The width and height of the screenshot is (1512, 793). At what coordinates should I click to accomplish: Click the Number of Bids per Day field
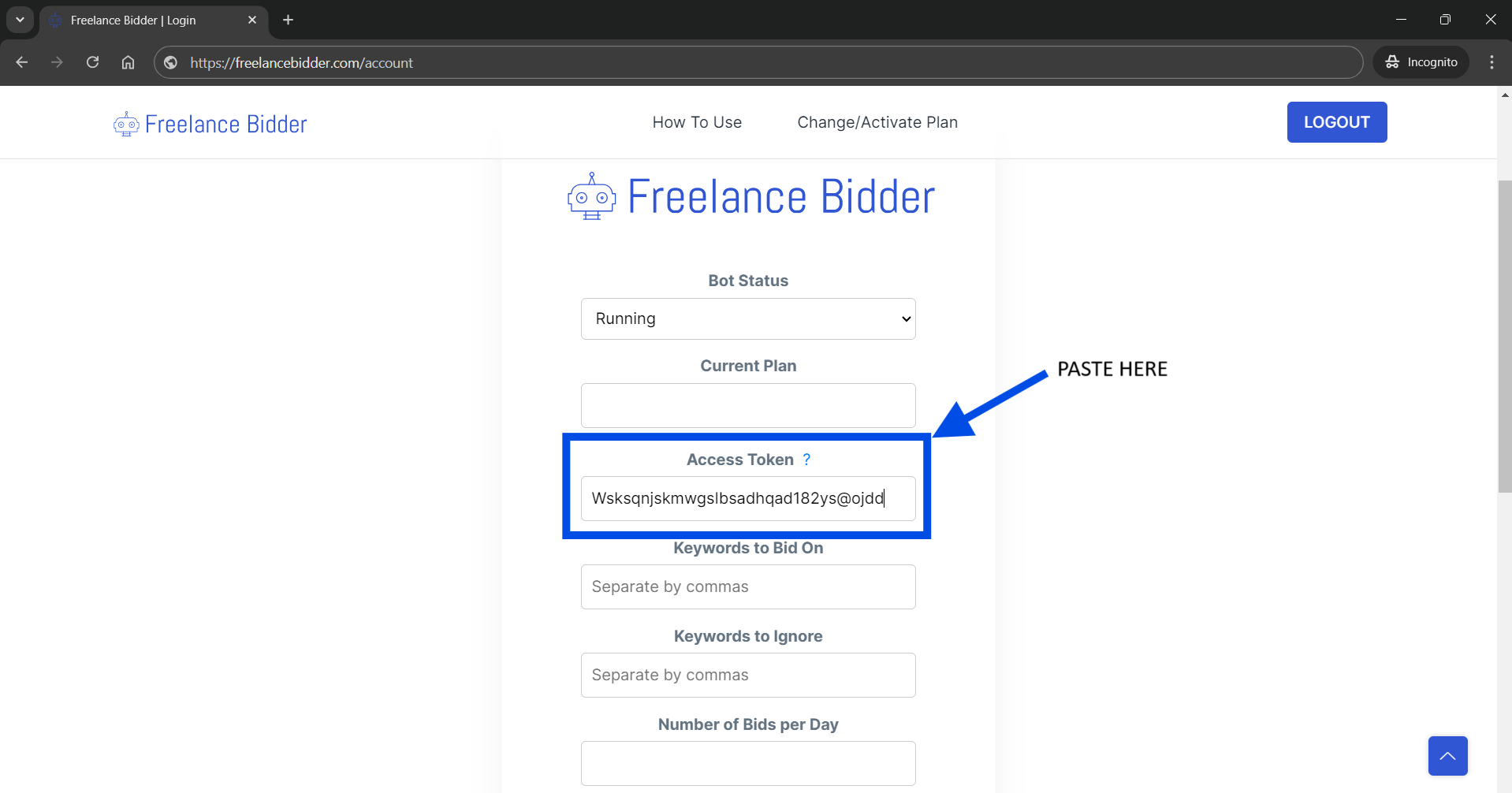[748, 763]
